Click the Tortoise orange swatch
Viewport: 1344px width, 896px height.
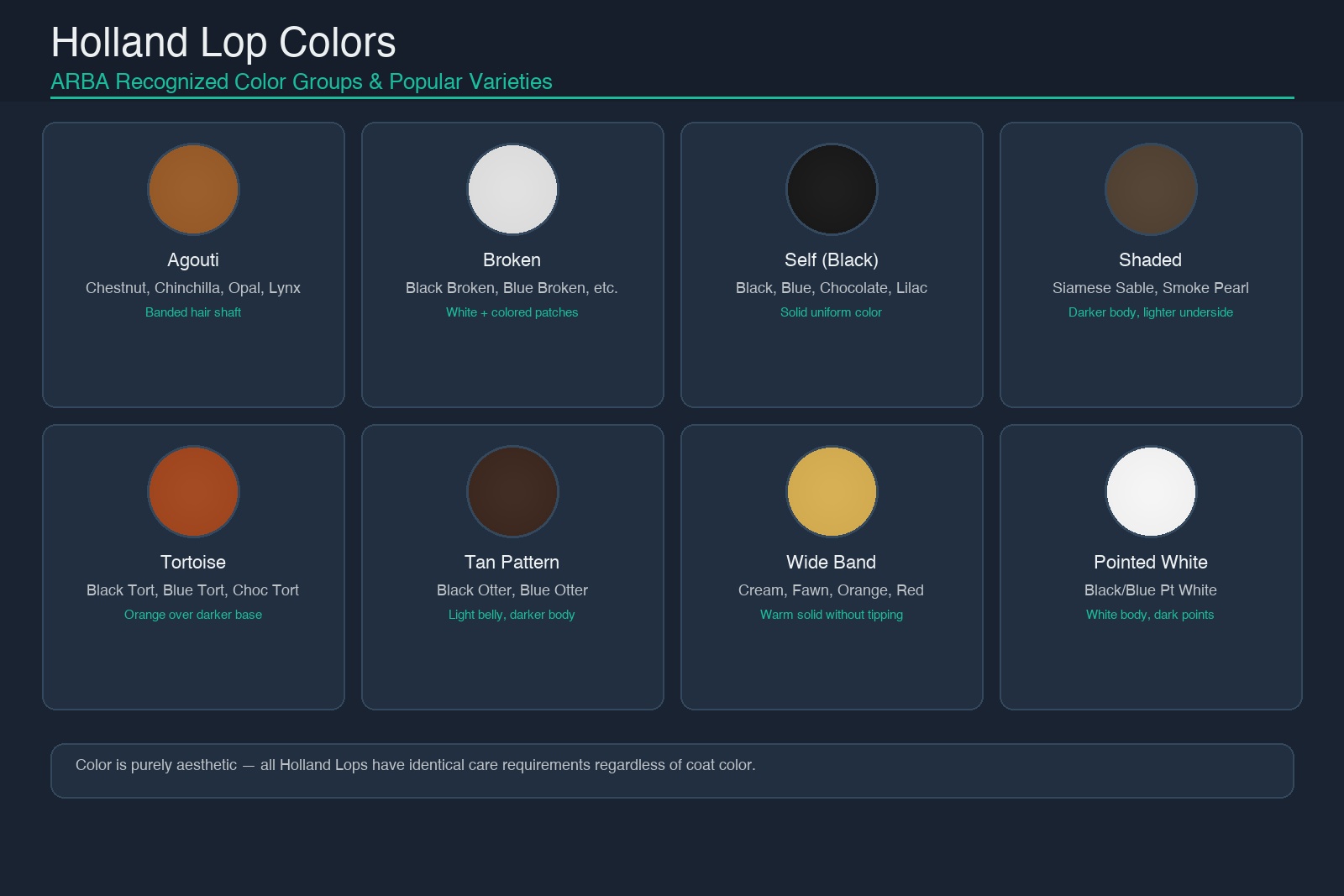click(x=193, y=491)
